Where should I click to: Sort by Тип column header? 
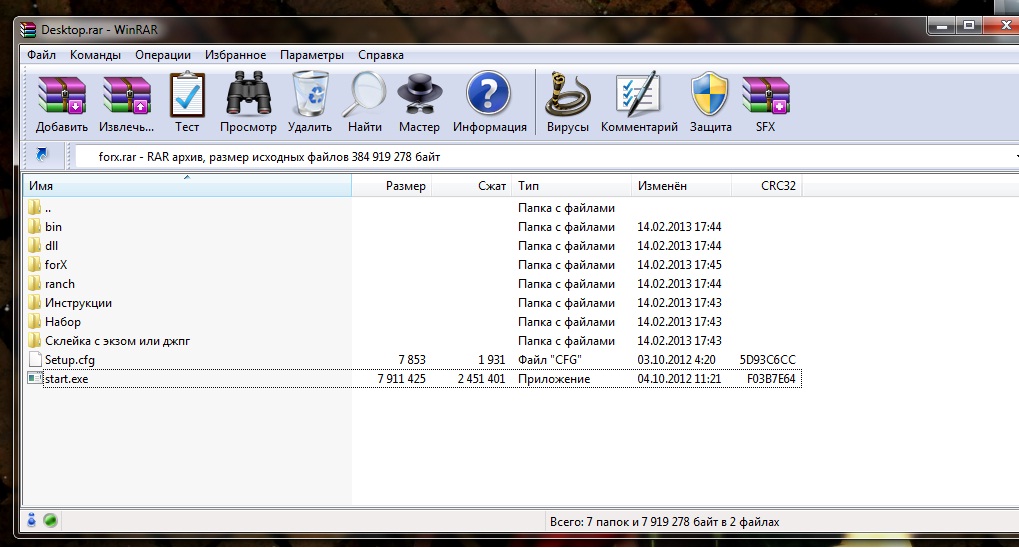(x=571, y=186)
